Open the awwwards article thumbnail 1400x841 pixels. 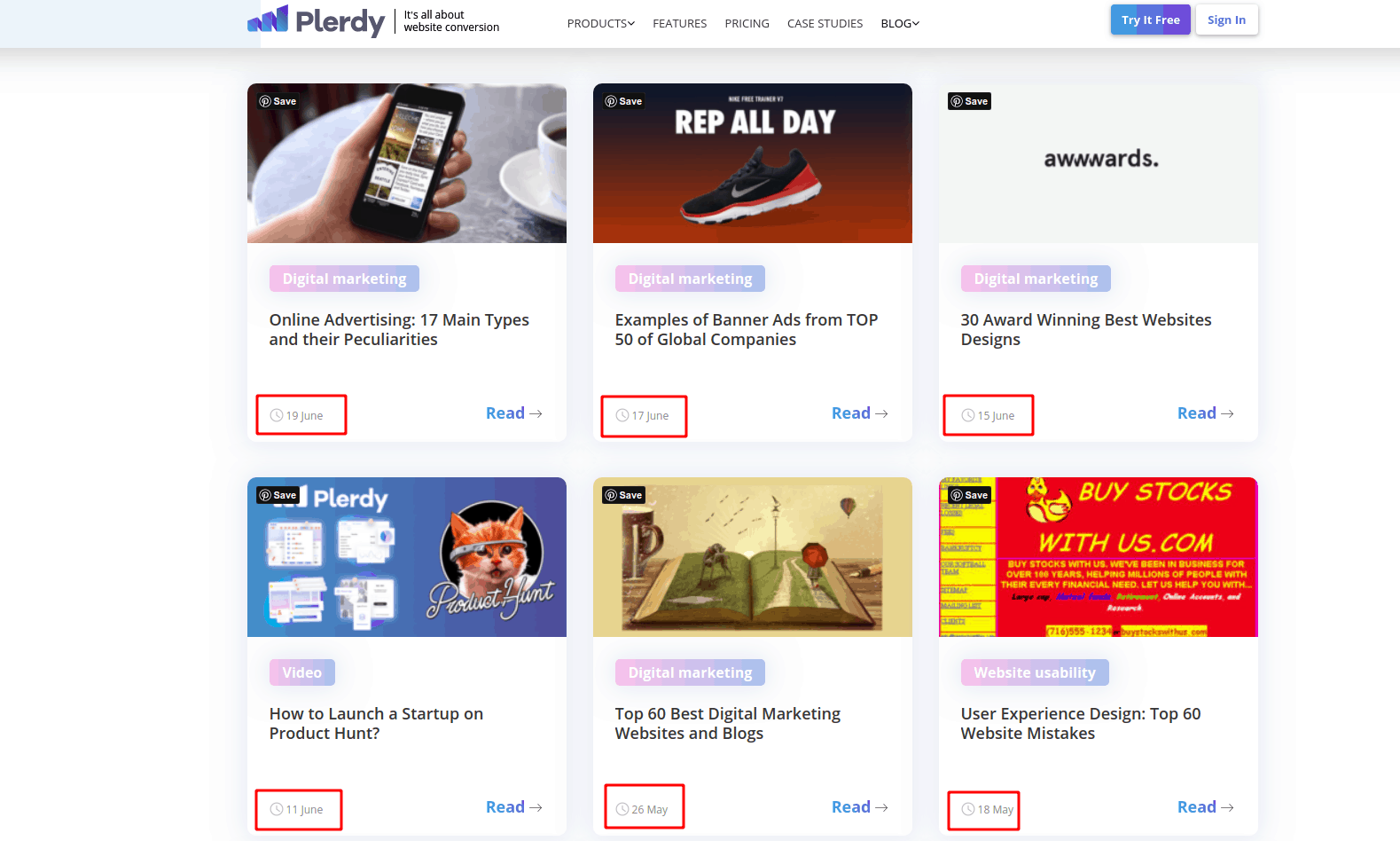click(1099, 163)
